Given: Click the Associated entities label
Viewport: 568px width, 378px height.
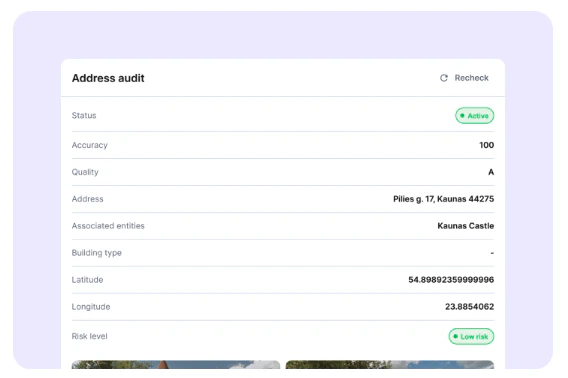Looking at the screenshot, I should coord(108,226).
